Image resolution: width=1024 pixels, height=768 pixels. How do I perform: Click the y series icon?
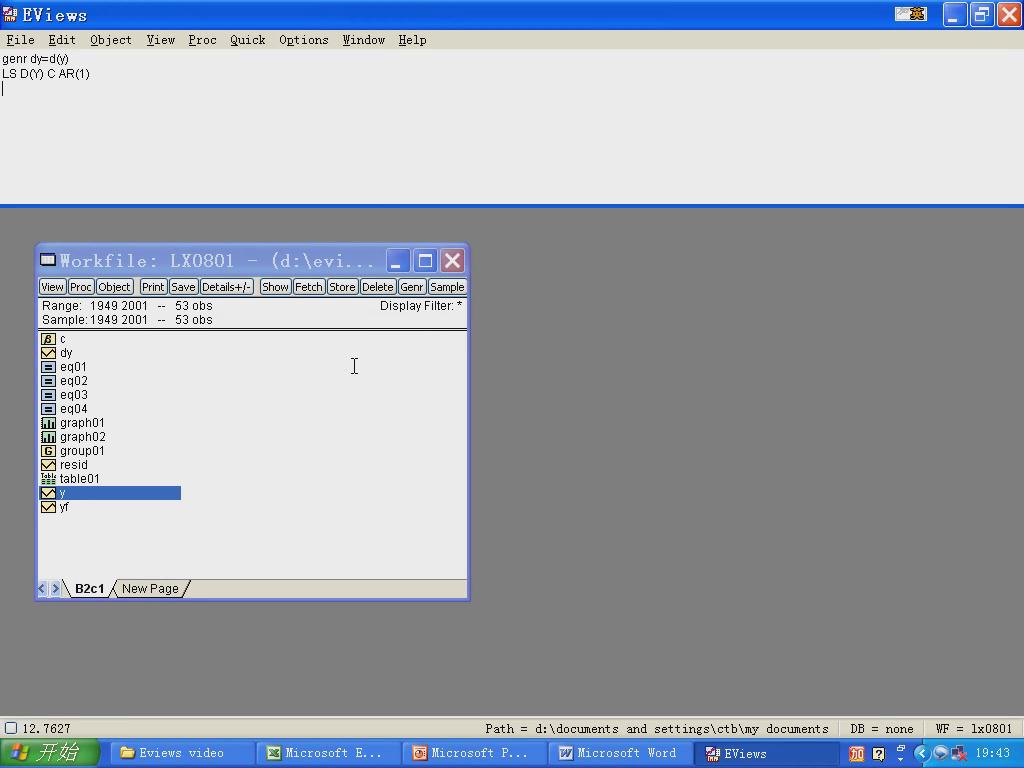(x=48, y=493)
